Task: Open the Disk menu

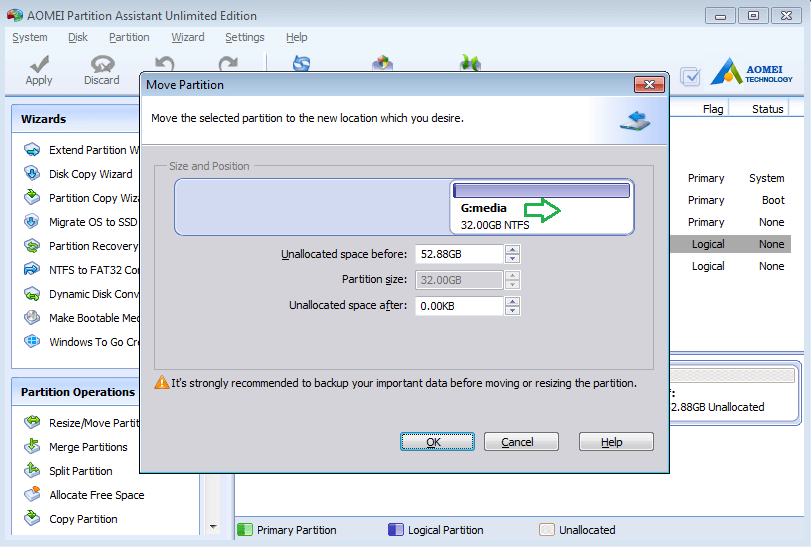Action: [78, 37]
